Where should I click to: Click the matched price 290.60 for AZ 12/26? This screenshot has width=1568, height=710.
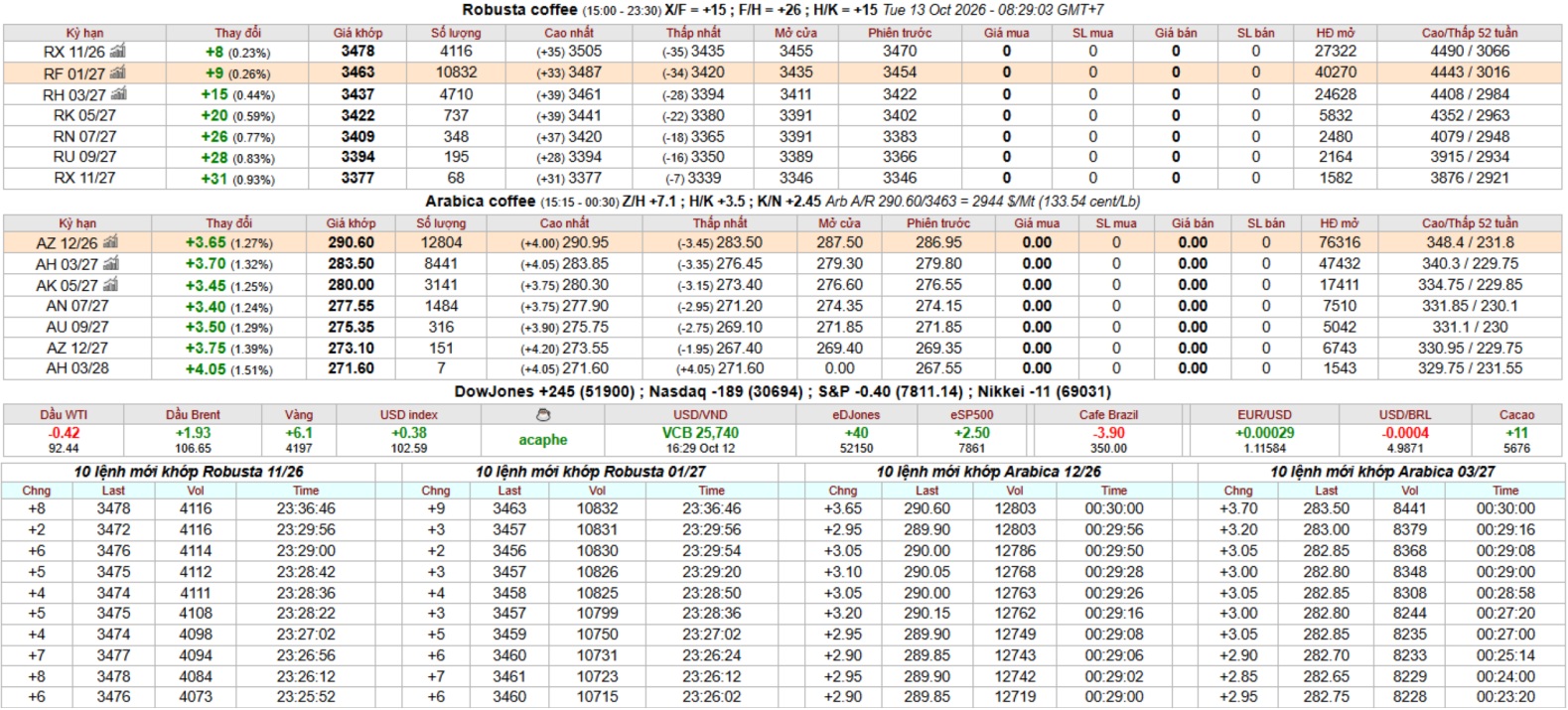[x=351, y=242]
